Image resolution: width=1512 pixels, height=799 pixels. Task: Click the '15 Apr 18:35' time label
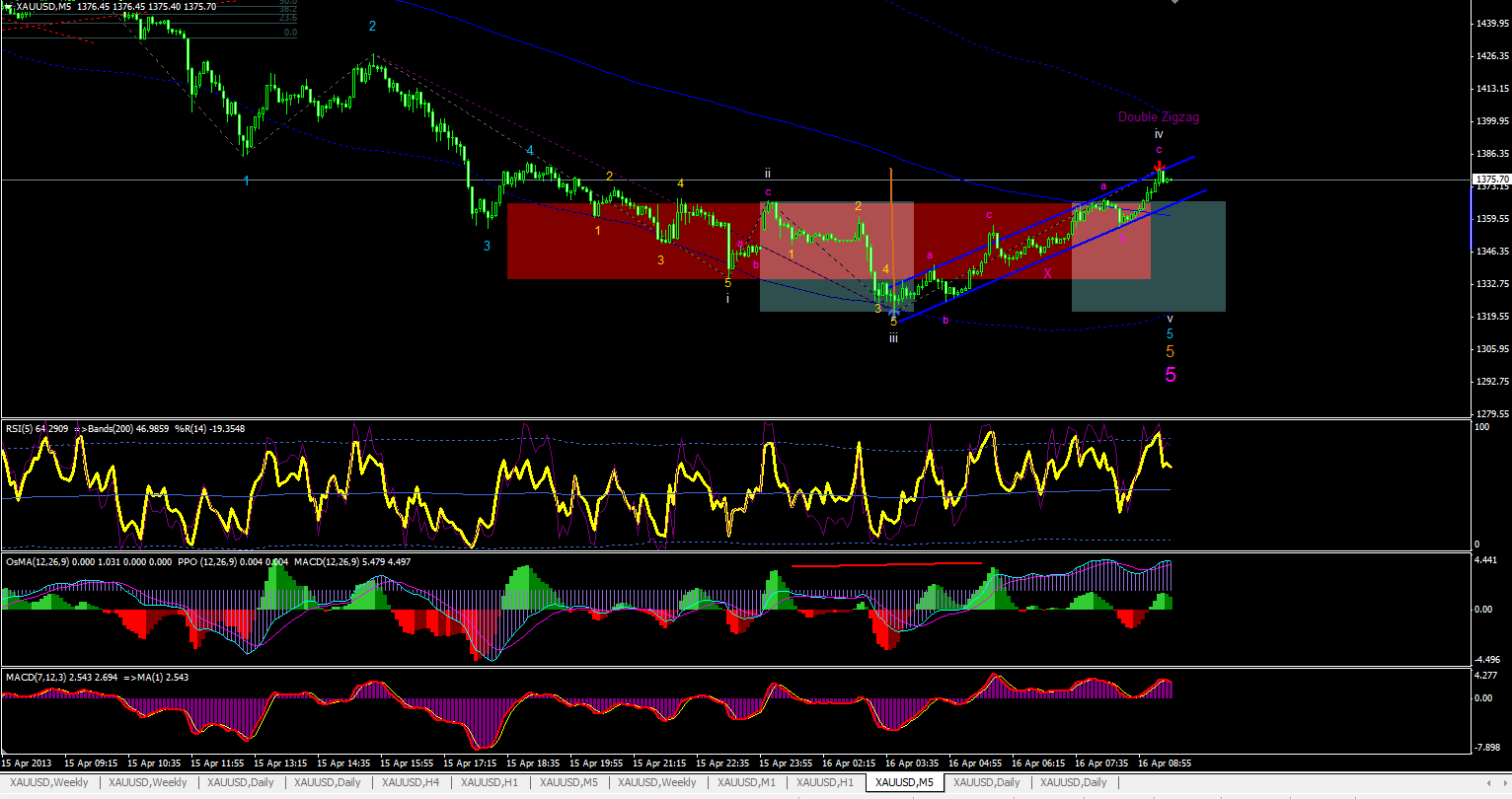535,763
